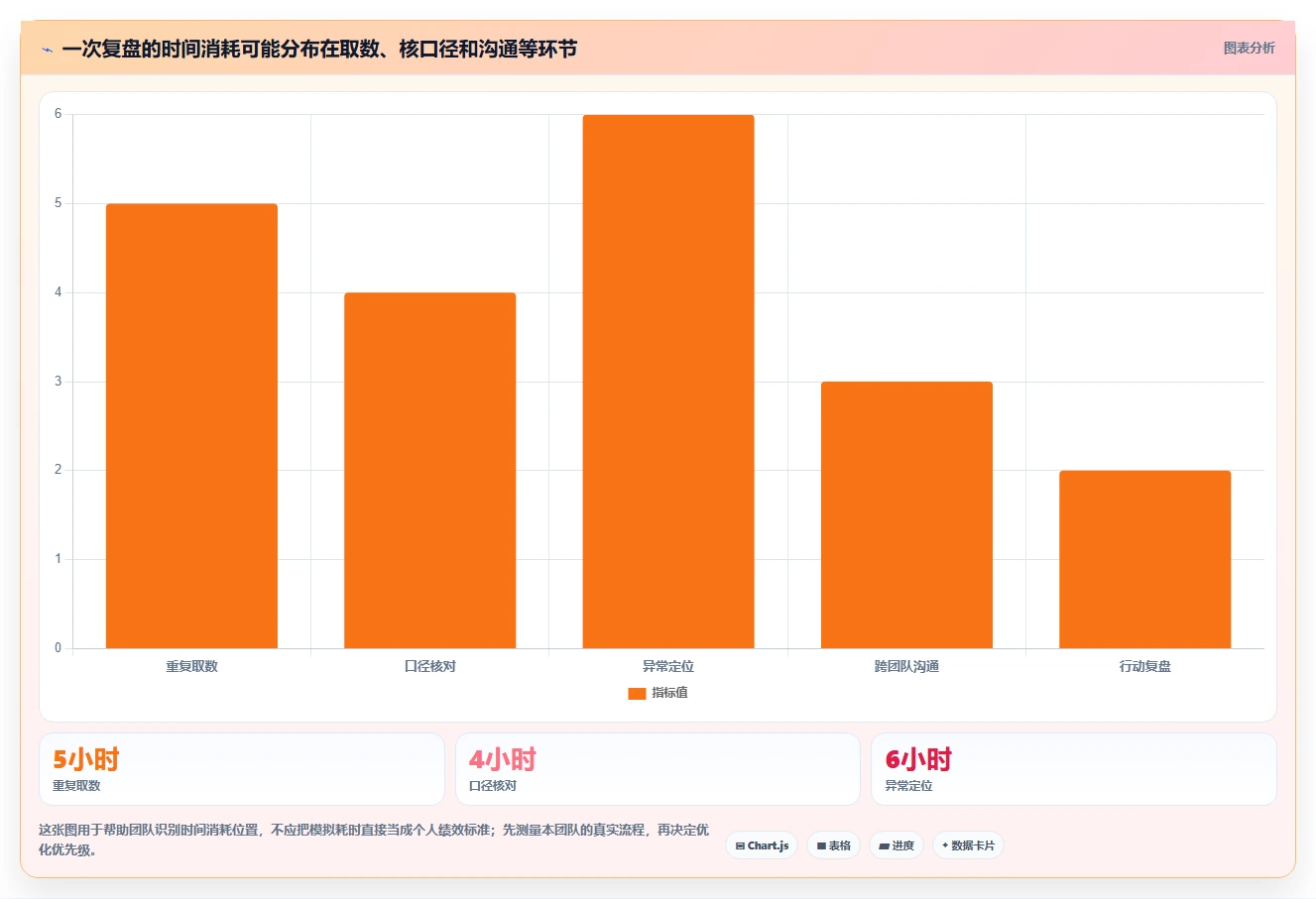Click the 跨团队沟通 x-axis label

pyautogui.click(x=906, y=666)
